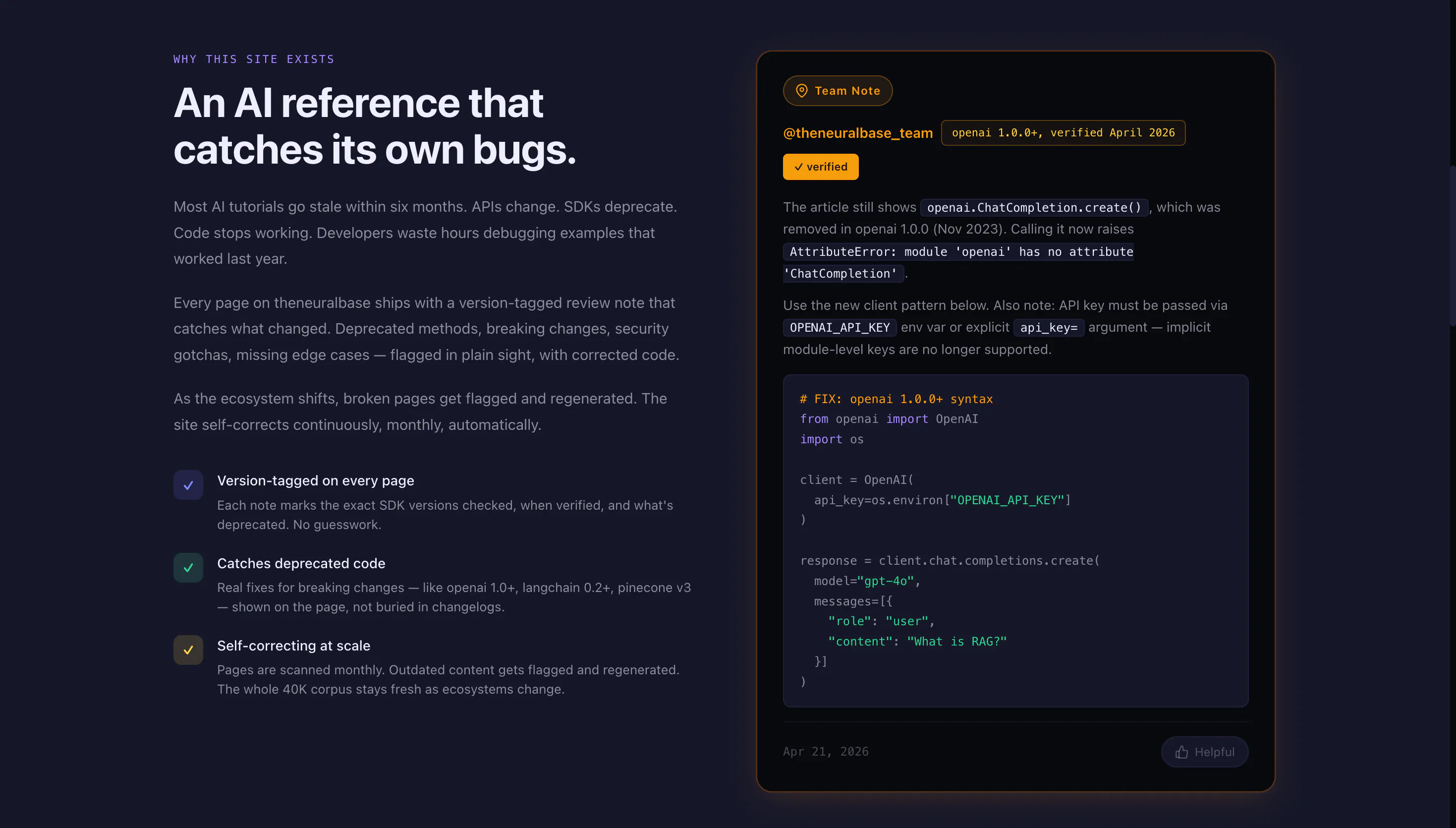Click the inline code 'api_key=' chip
Image resolution: width=1456 pixels, height=828 pixels.
(1049, 327)
